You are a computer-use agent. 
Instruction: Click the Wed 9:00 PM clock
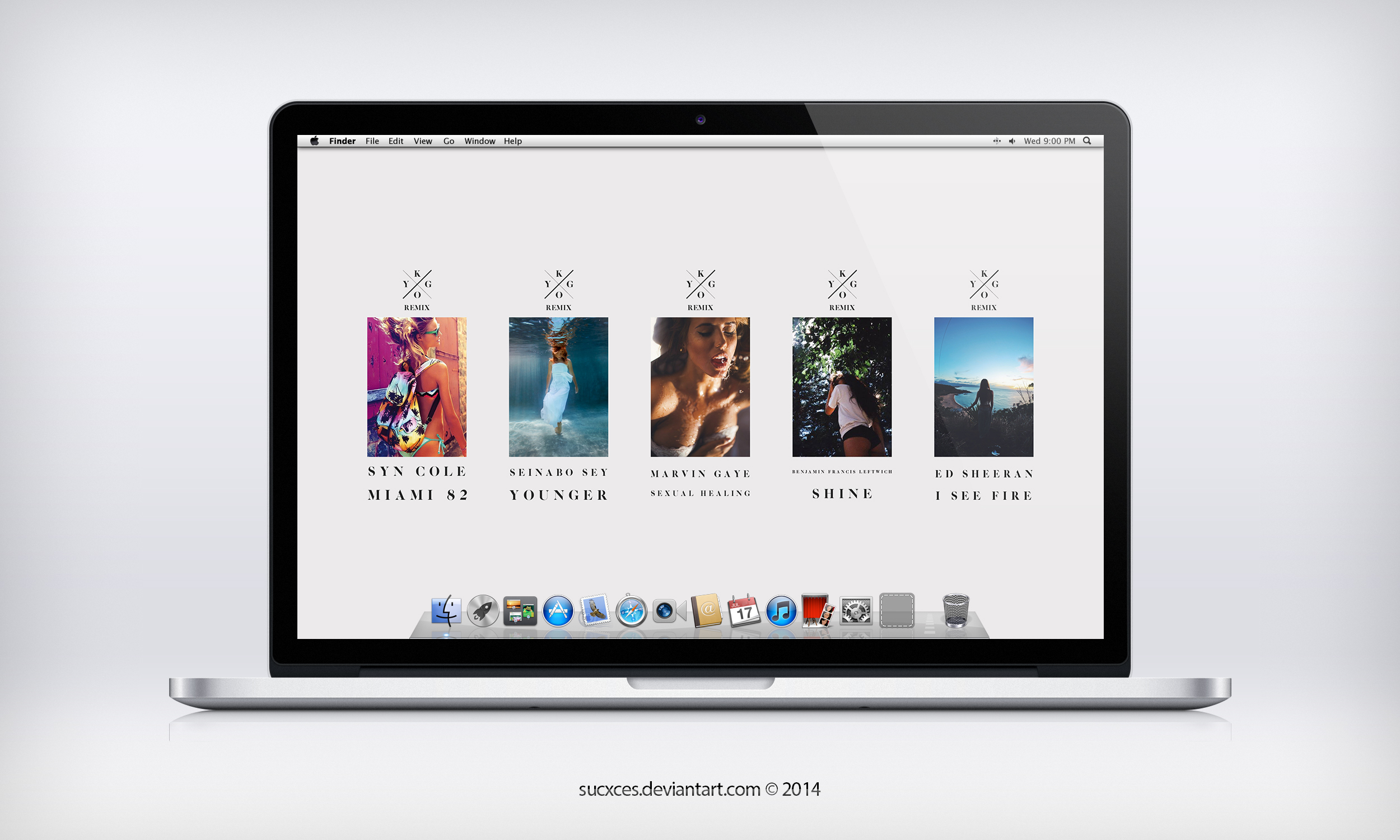pyautogui.click(x=1049, y=141)
